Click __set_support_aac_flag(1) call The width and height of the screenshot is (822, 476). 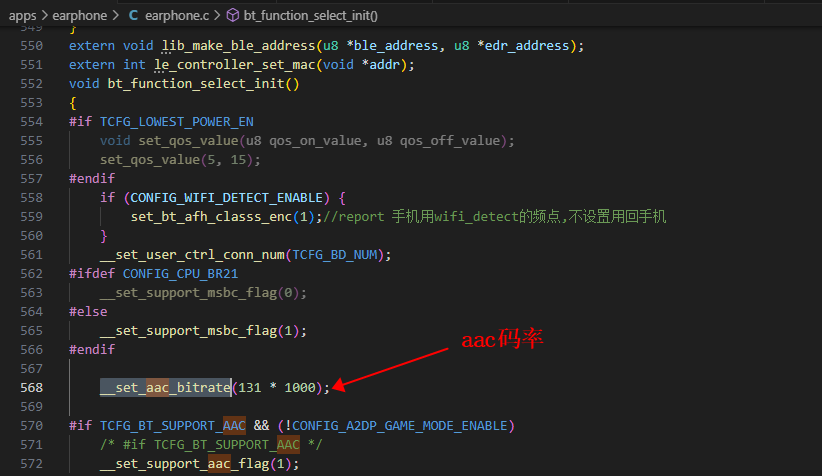(x=199, y=463)
